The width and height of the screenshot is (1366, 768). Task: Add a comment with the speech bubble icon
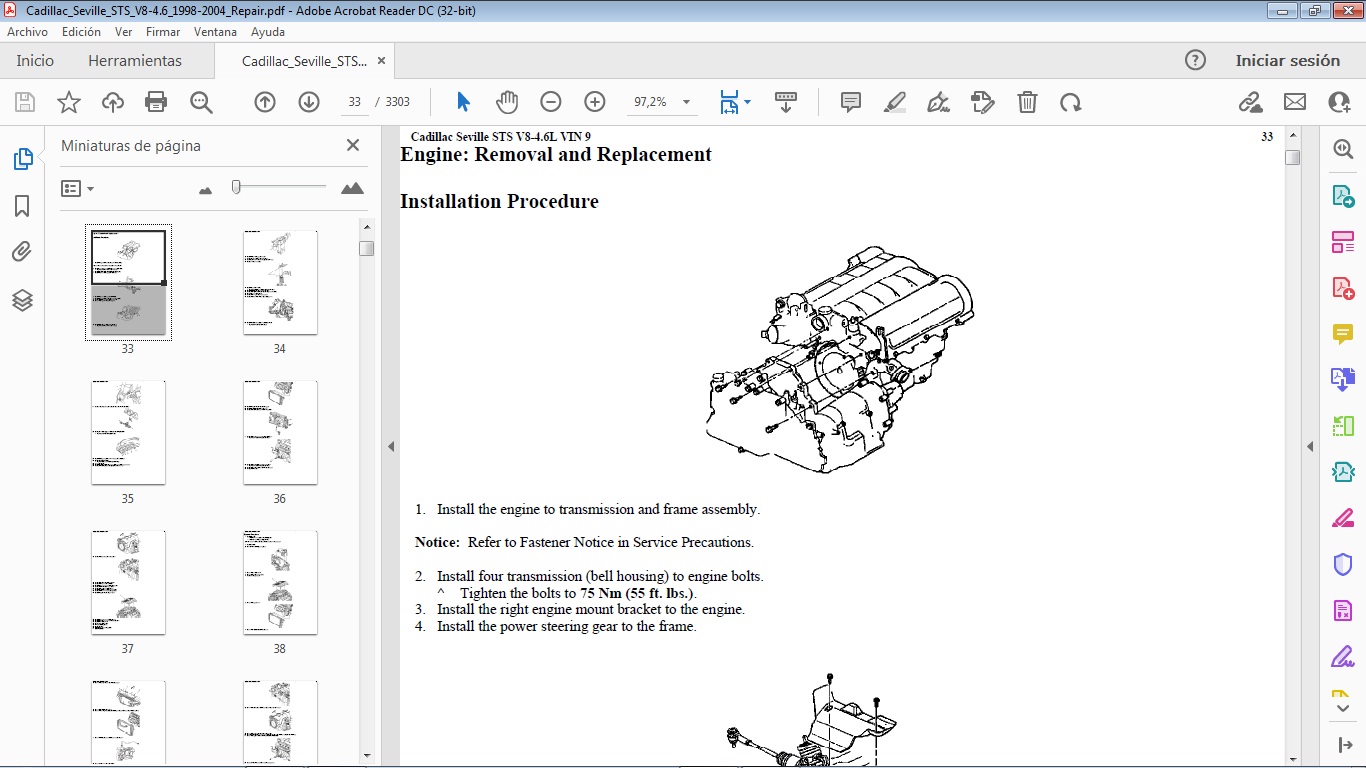pos(851,102)
